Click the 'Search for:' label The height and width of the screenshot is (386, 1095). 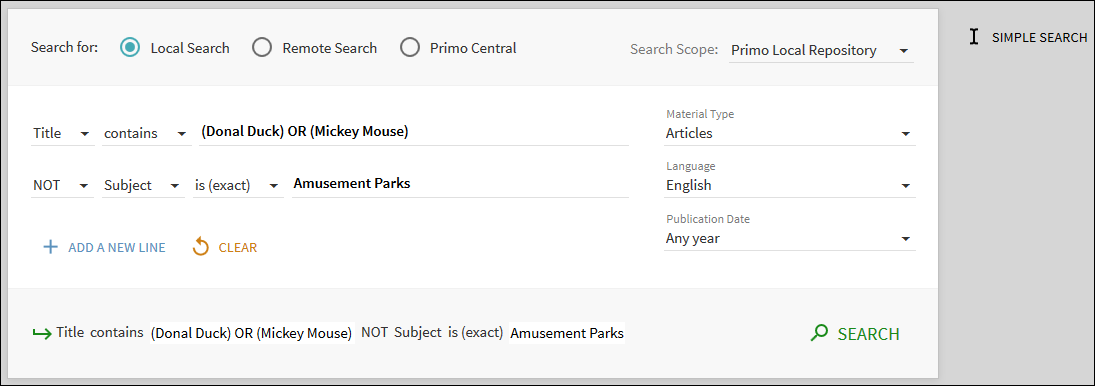click(x=64, y=47)
